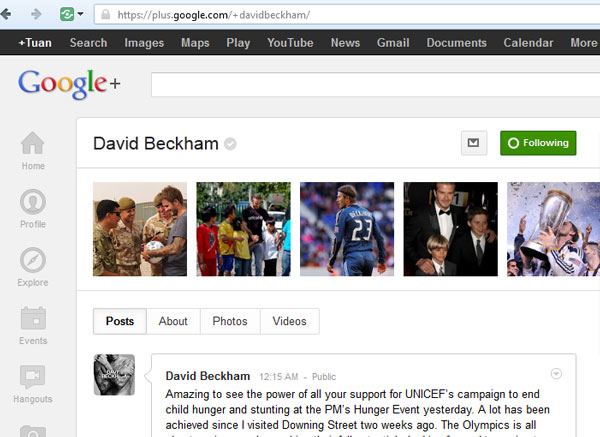Screen dimensions: 600x437
Task: Open YouTube in the Google bar
Action: pyautogui.click(x=290, y=42)
